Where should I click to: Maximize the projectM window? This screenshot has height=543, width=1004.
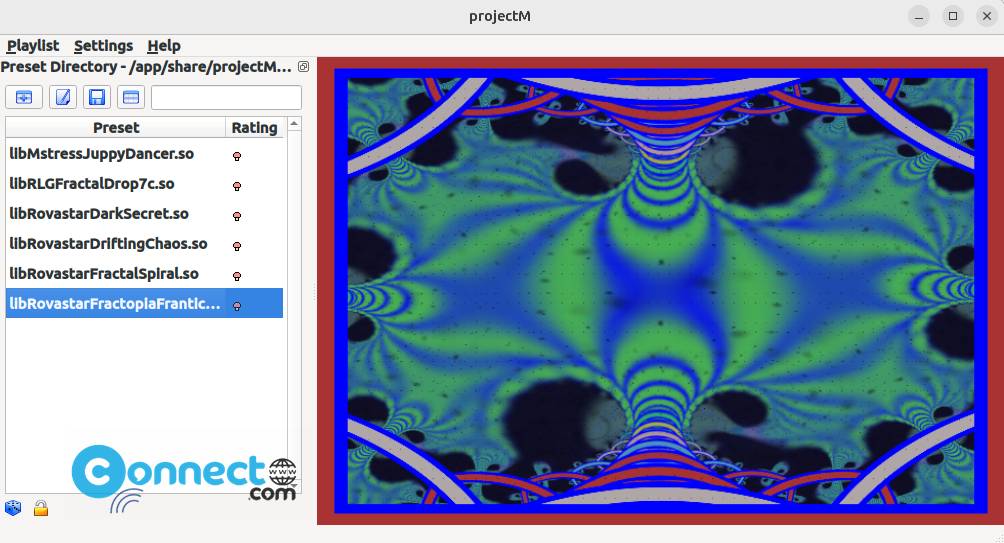click(953, 16)
